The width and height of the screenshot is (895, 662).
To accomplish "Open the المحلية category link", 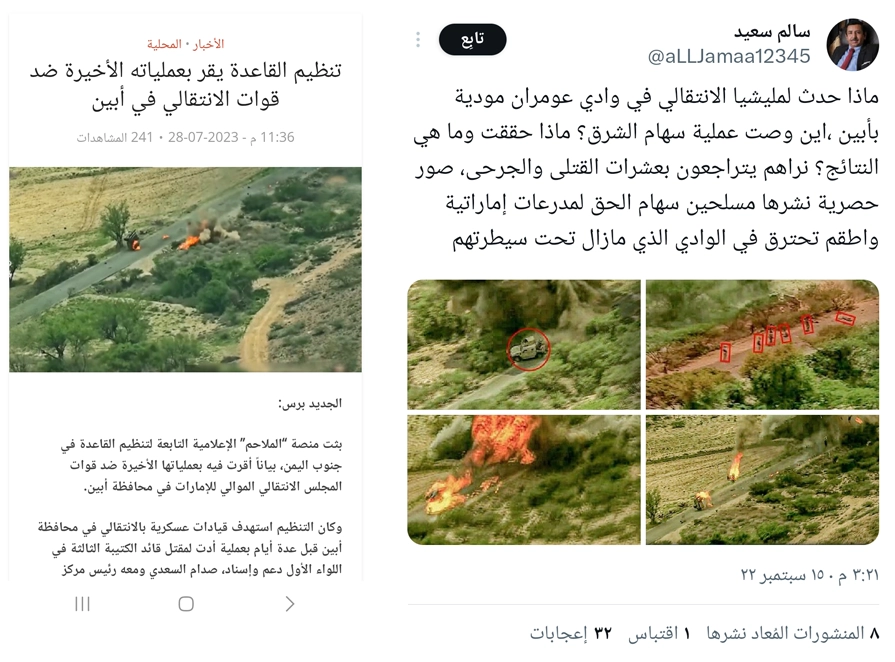I will (x=164, y=44).
